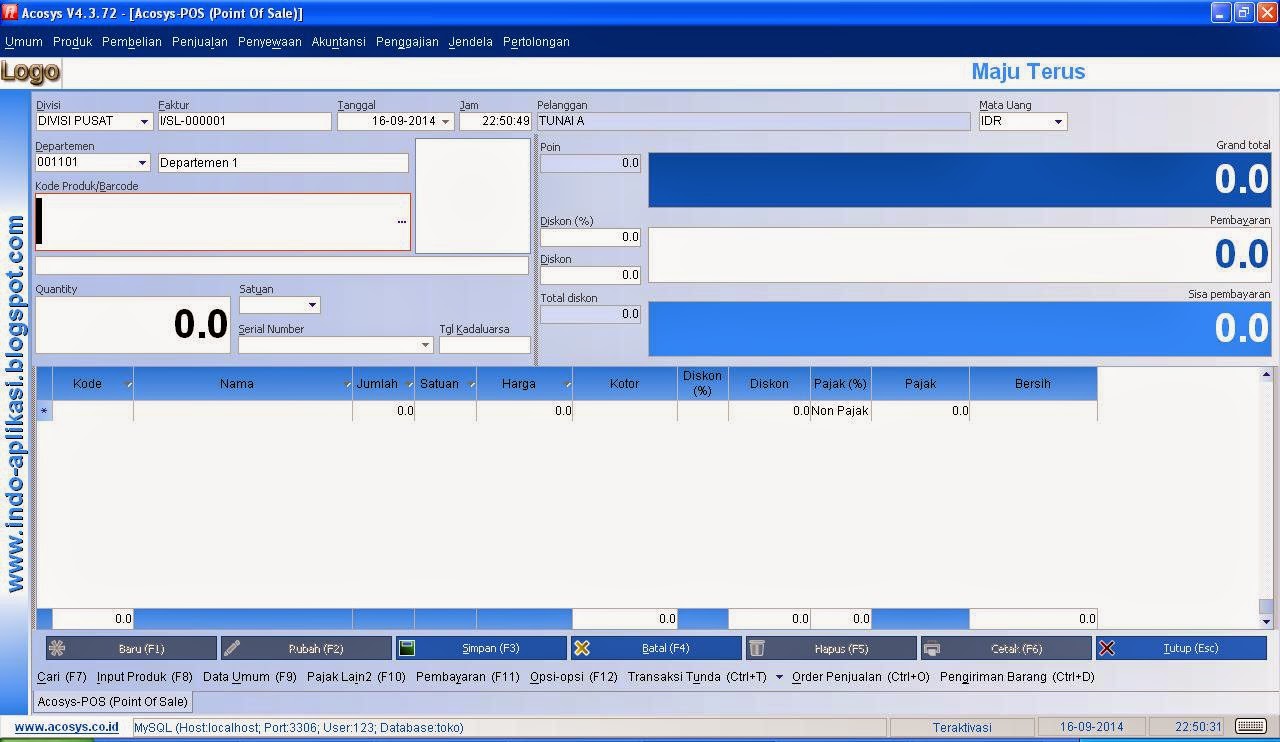Open the Jendela menu
This screenshot has height=742, width=1280.
(x=471, y=42)
